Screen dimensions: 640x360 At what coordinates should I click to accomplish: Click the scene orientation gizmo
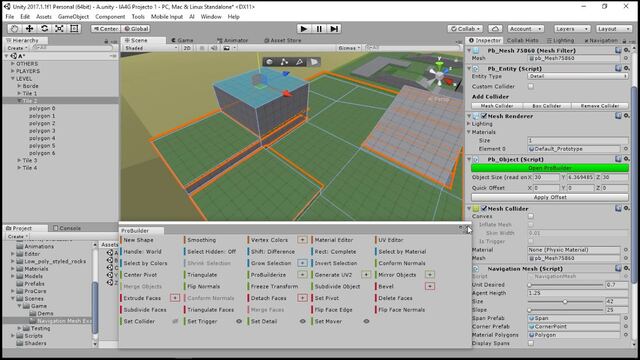pyautogui.click(x=440, y=75)
